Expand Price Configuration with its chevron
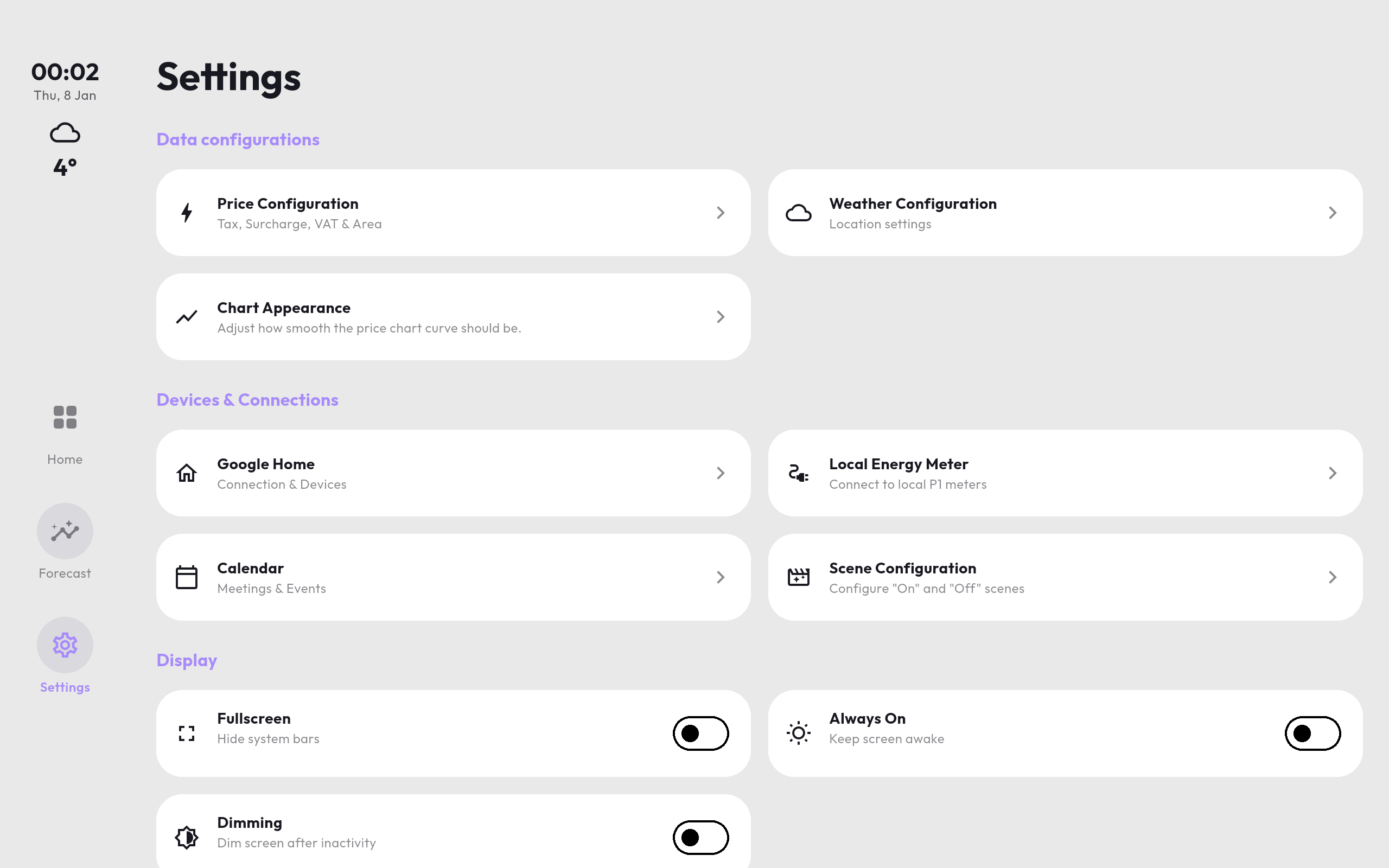The height and width of the screenshot is (868, 1389). [721, 213]
